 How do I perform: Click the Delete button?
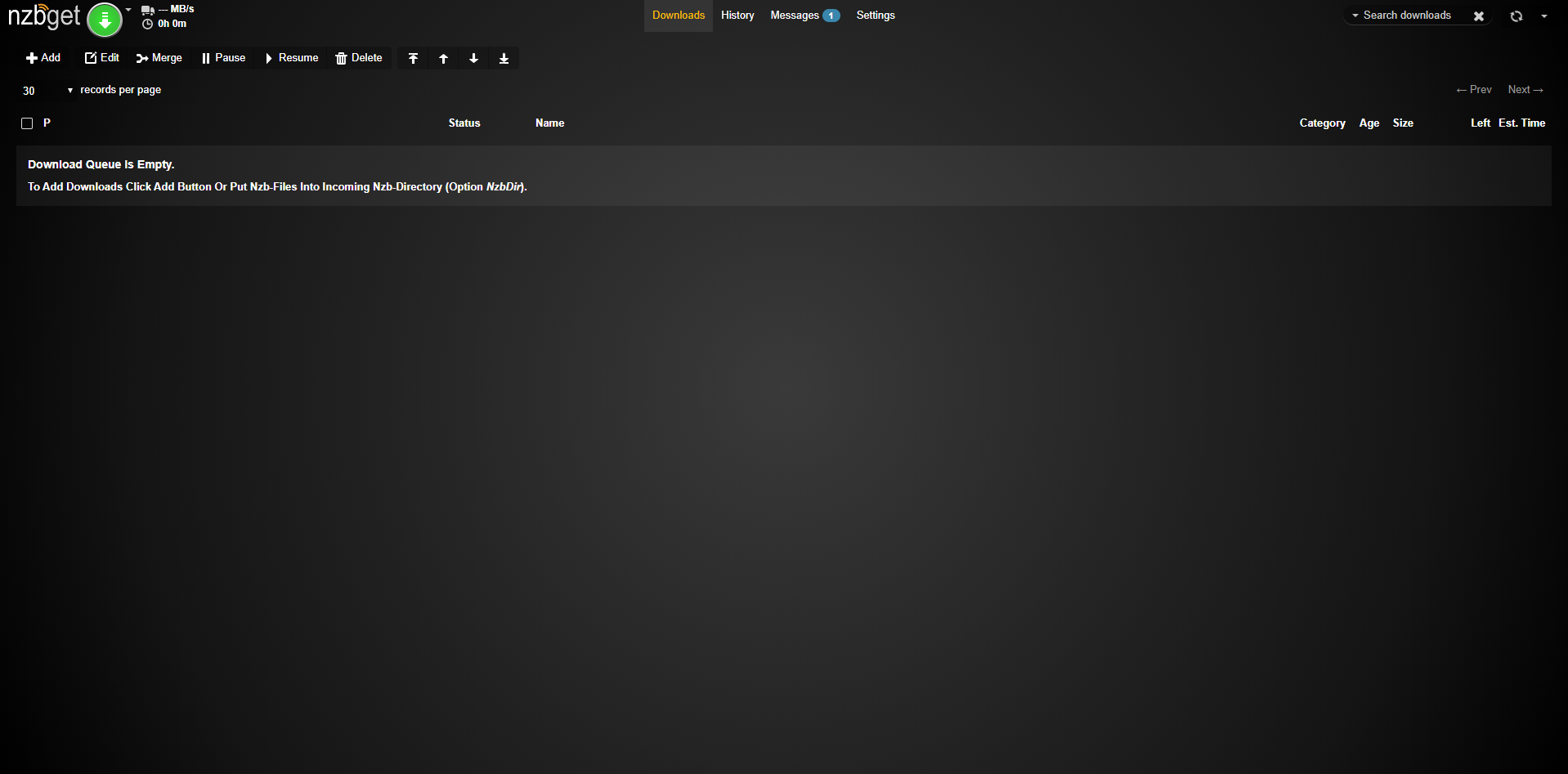tap(359, 58)
